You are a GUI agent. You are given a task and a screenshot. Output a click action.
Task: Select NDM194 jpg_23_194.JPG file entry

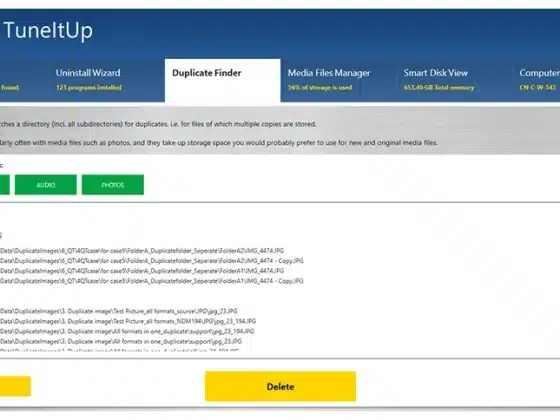tap(128, 321)
